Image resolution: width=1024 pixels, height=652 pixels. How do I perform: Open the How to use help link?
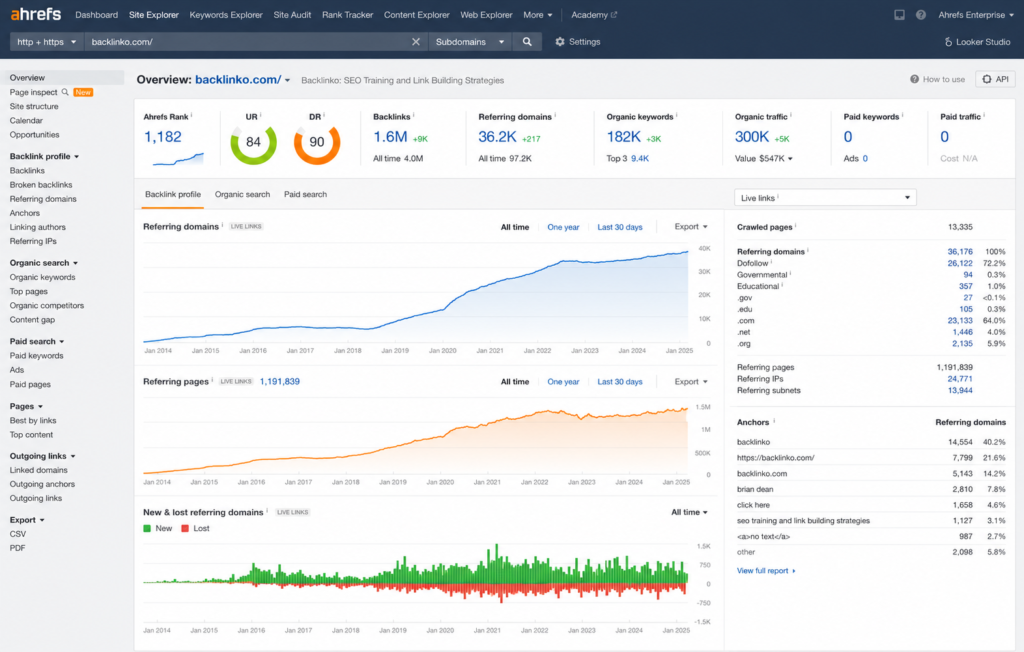pos(937,79)
